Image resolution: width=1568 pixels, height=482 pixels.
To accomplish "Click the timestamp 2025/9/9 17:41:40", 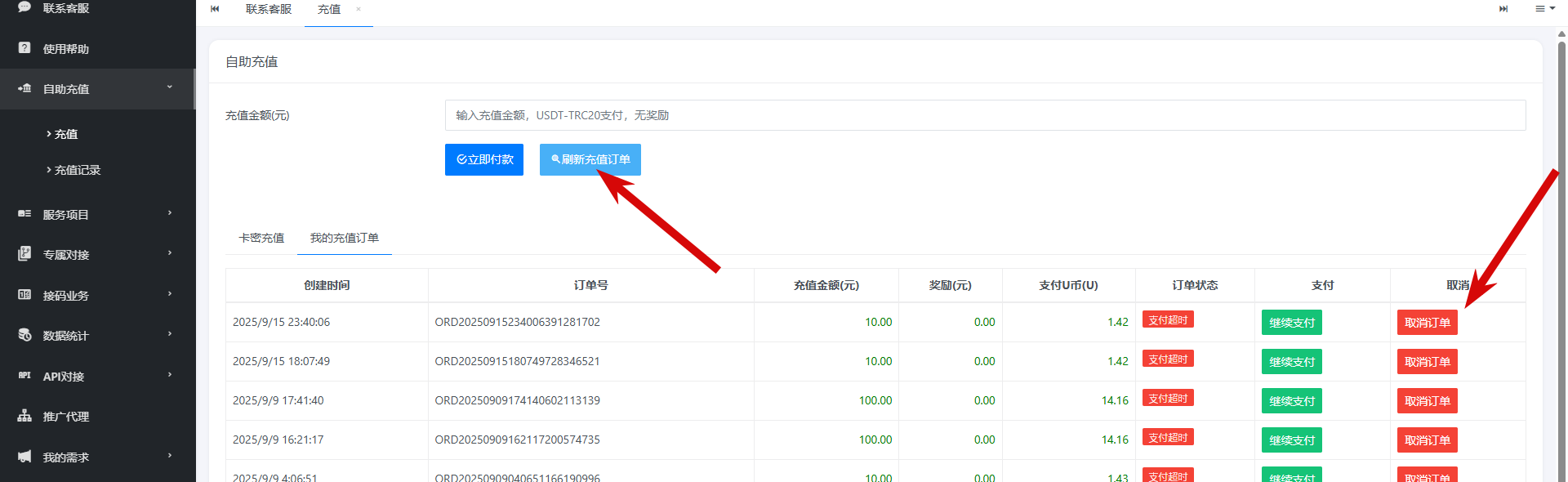I will (278, 400).
